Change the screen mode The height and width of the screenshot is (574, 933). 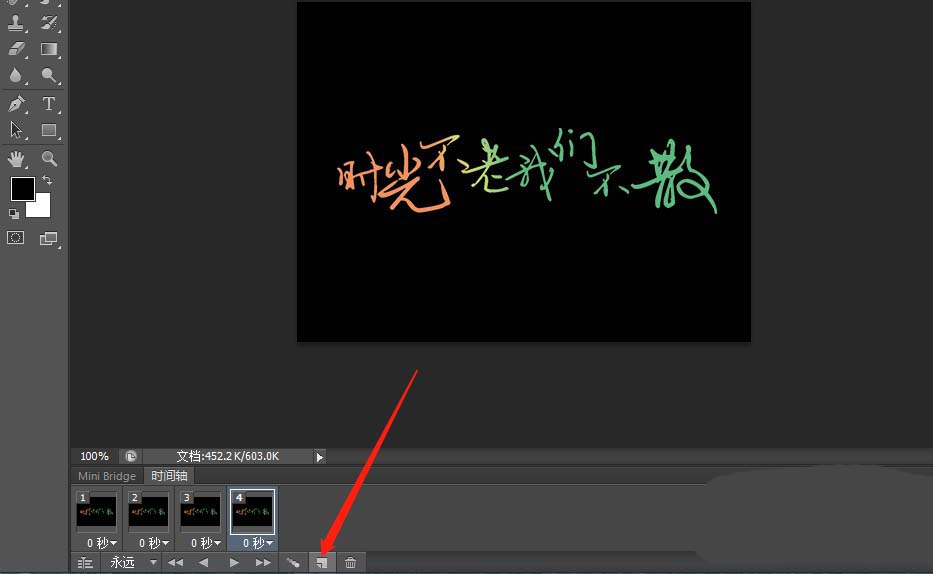pos(49,239)
